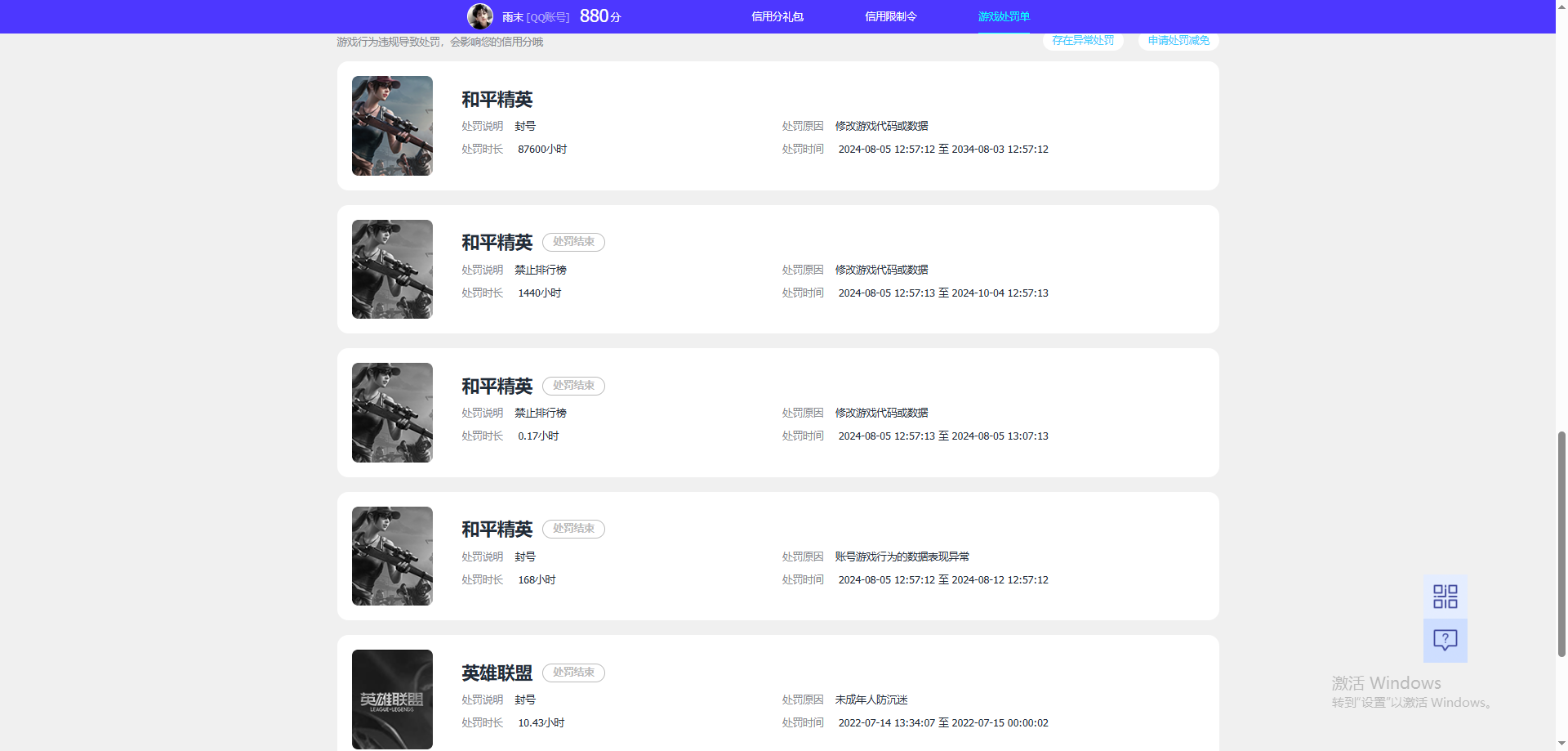Click the time range ending 2034-08-03 12:57:12
Screen dimensions: 1568x751
943,150
